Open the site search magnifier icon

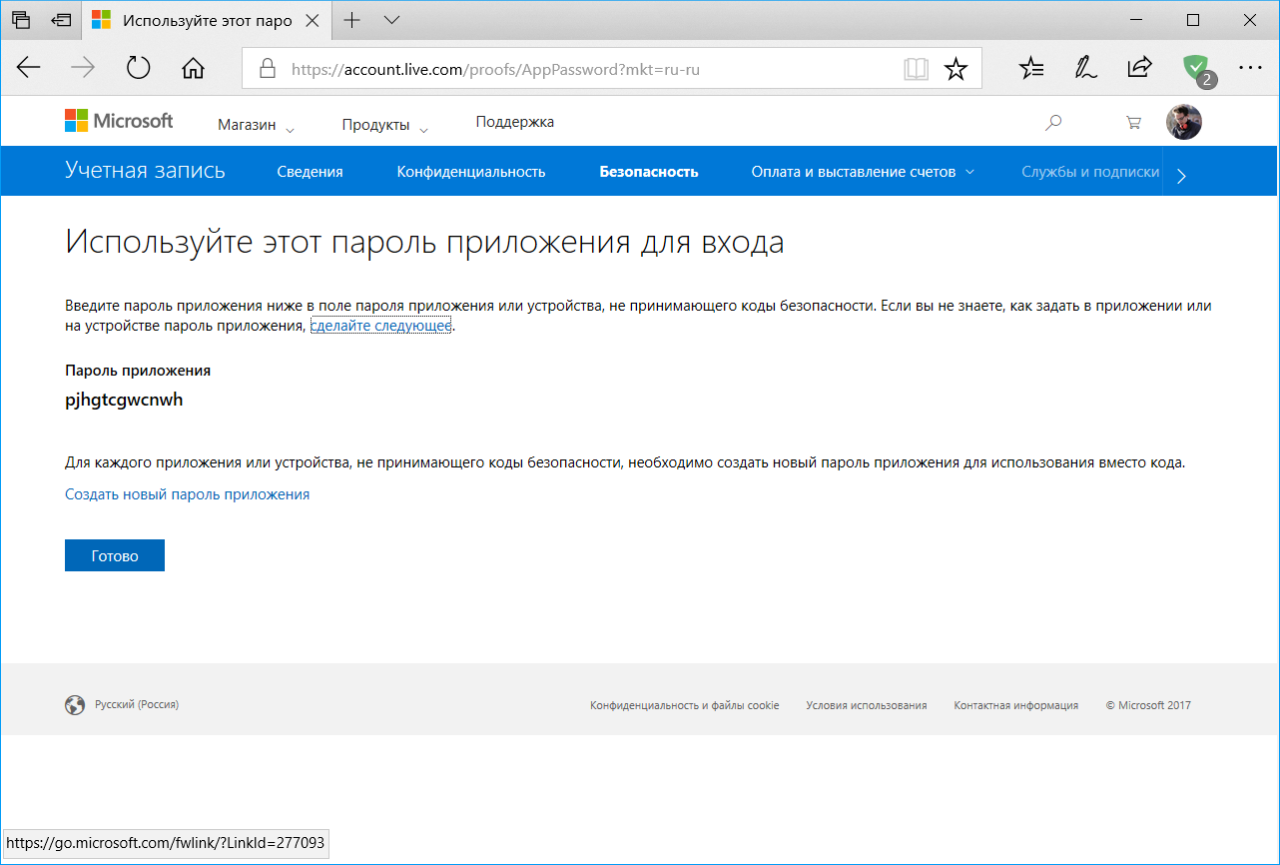[x=1053, y=123]
